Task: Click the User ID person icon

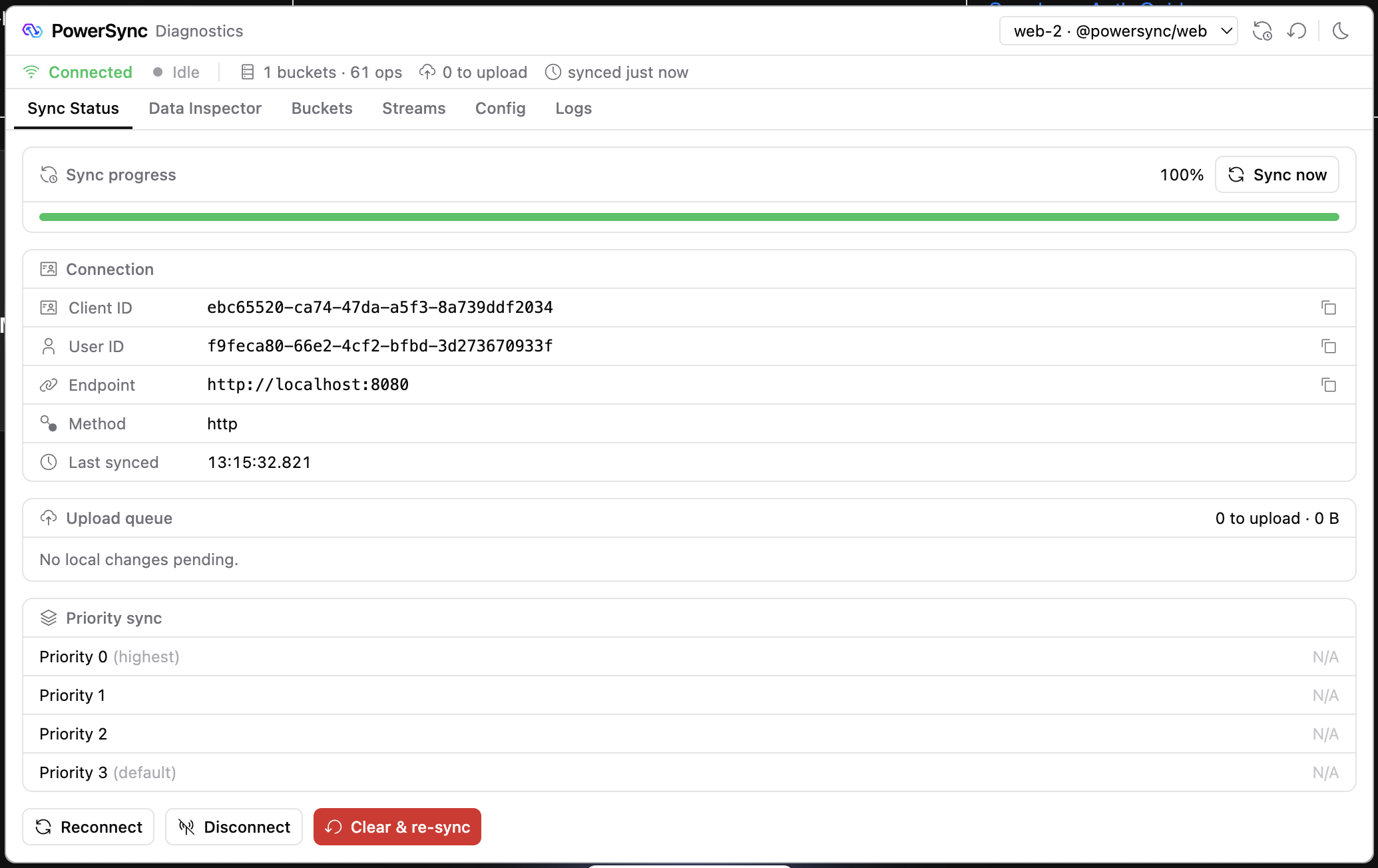Action: (x=49, y=346)
